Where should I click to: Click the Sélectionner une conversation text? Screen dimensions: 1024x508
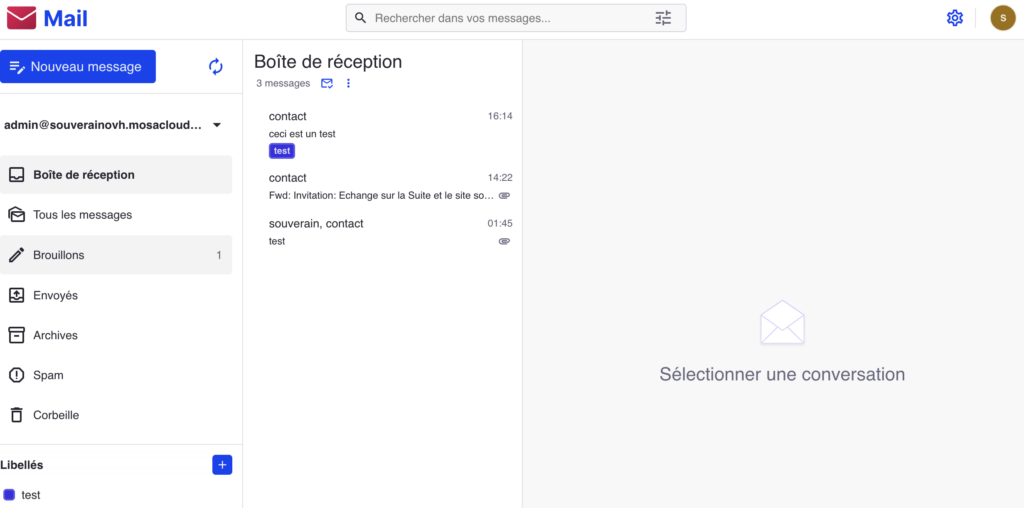click(x=782, y=375)
